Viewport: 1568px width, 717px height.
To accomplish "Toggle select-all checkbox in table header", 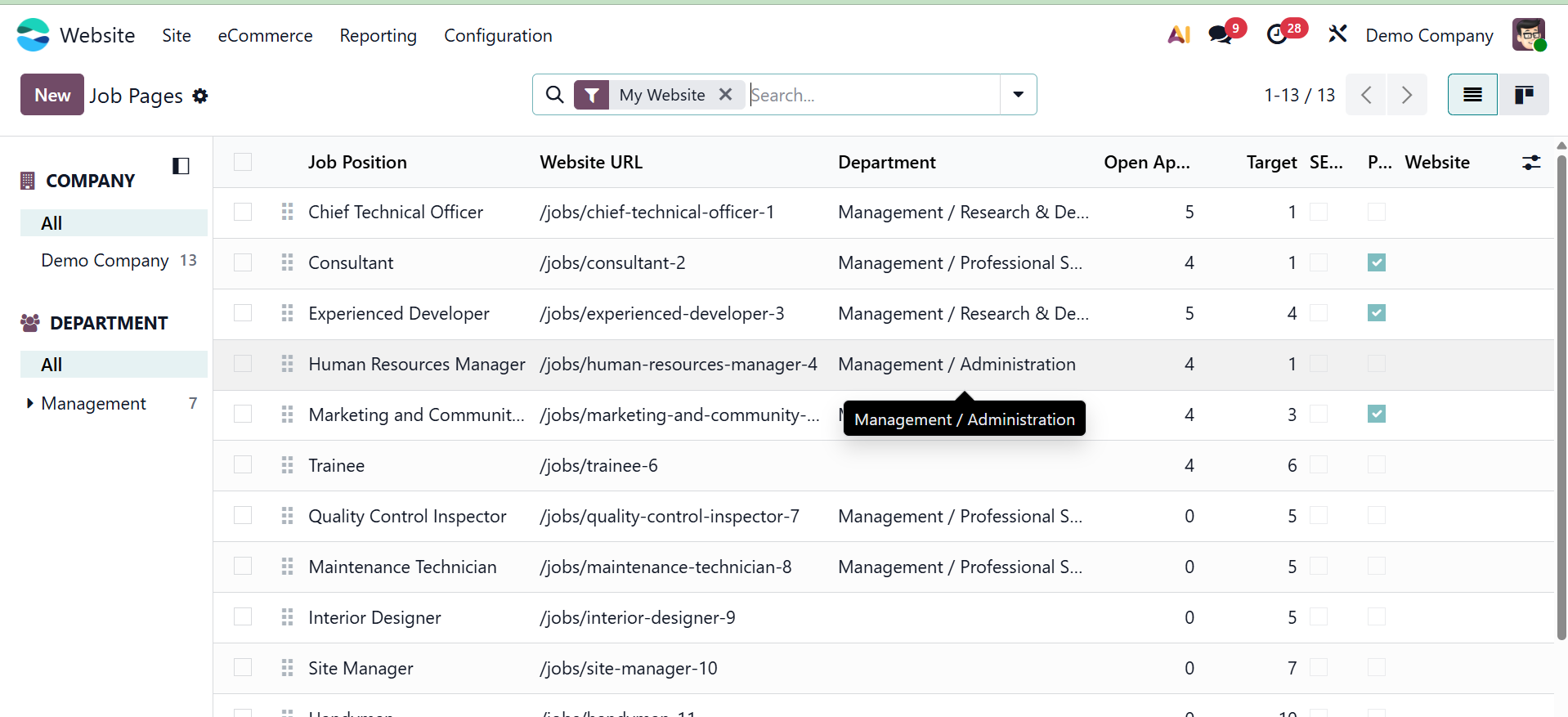I will click(243, 162).
